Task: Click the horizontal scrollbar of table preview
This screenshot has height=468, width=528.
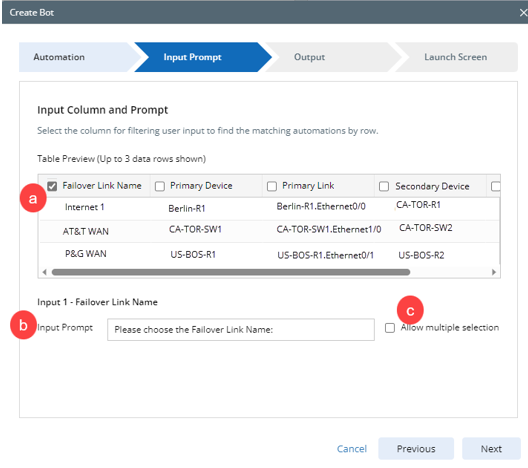Action: [231, 272]
